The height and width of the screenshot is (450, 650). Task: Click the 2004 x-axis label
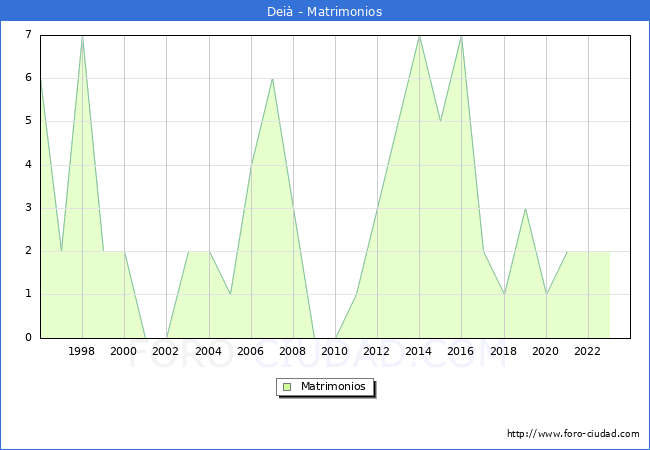coord(209,351)
